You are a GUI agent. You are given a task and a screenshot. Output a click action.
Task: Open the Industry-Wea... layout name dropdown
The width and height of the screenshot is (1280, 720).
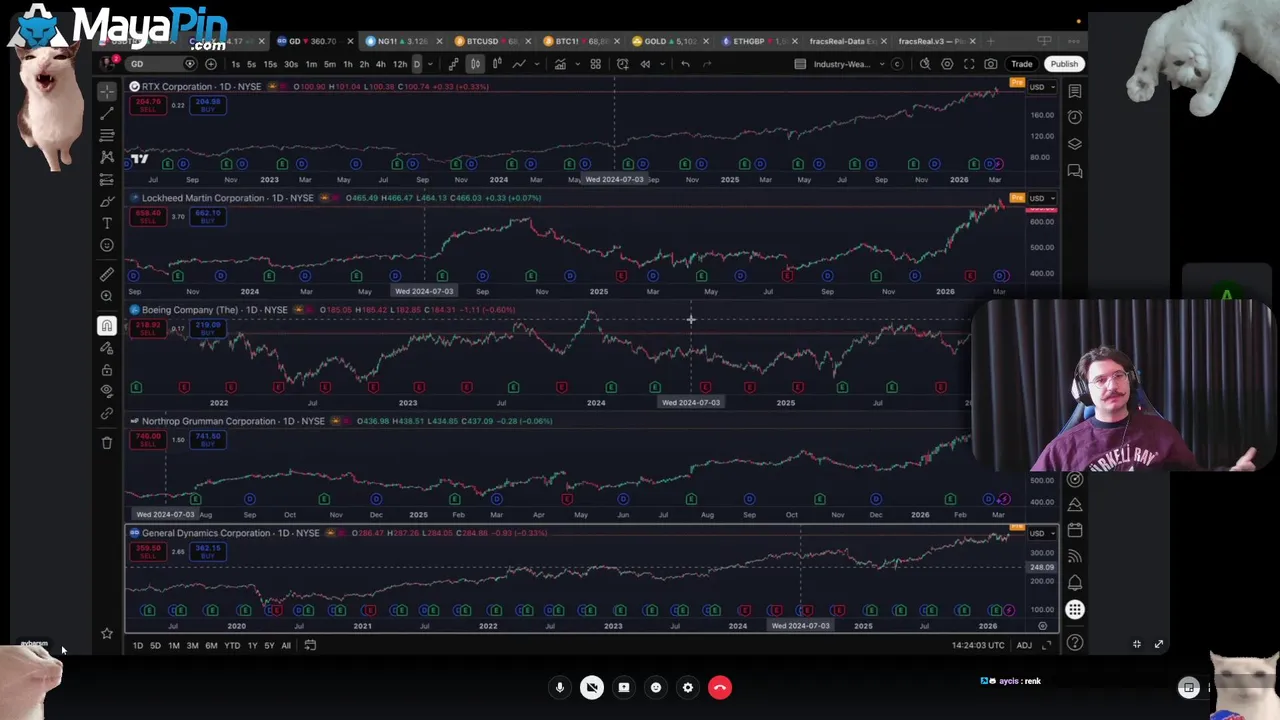click(842, 64)
